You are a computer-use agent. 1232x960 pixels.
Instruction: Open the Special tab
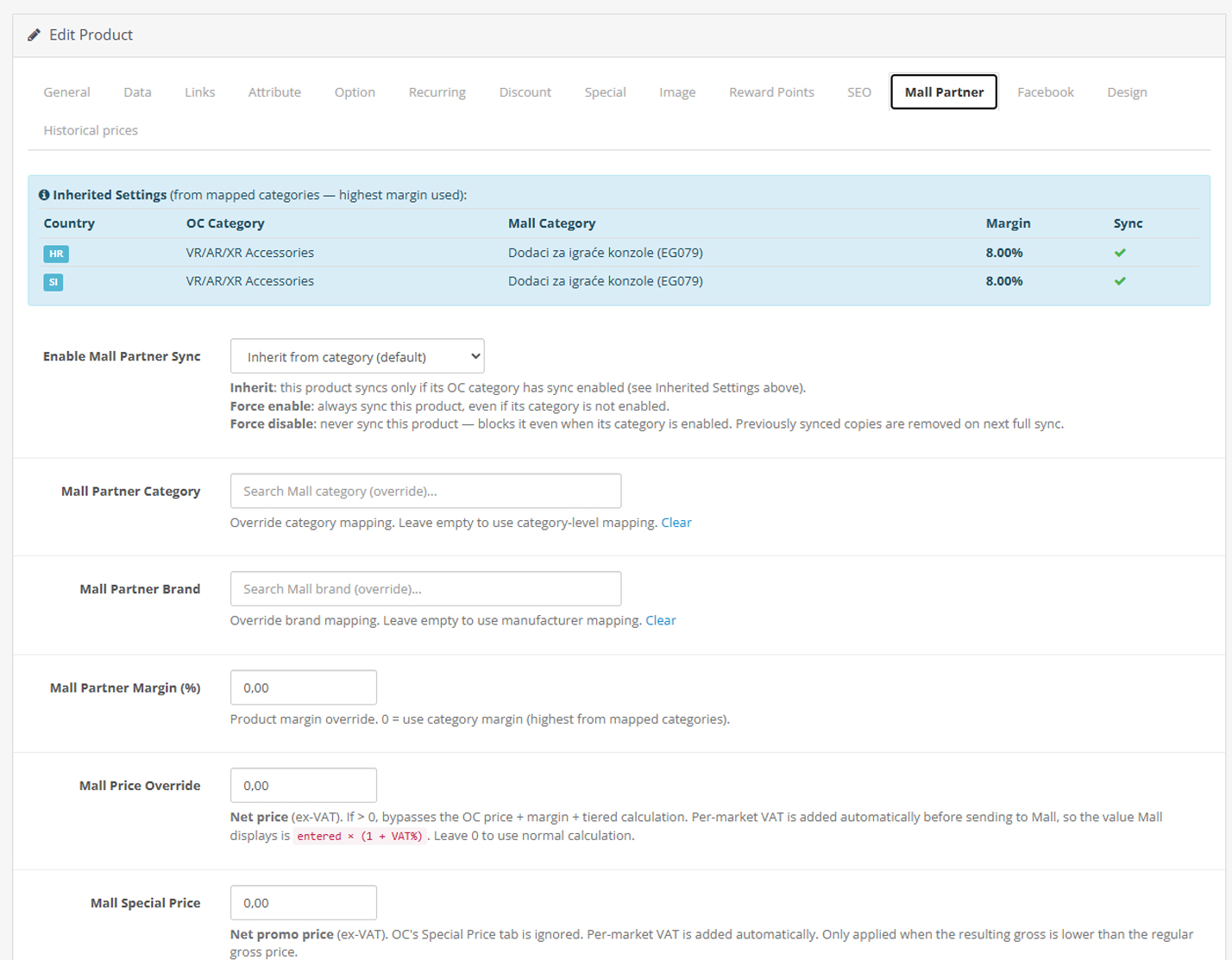tap(605, 92)
